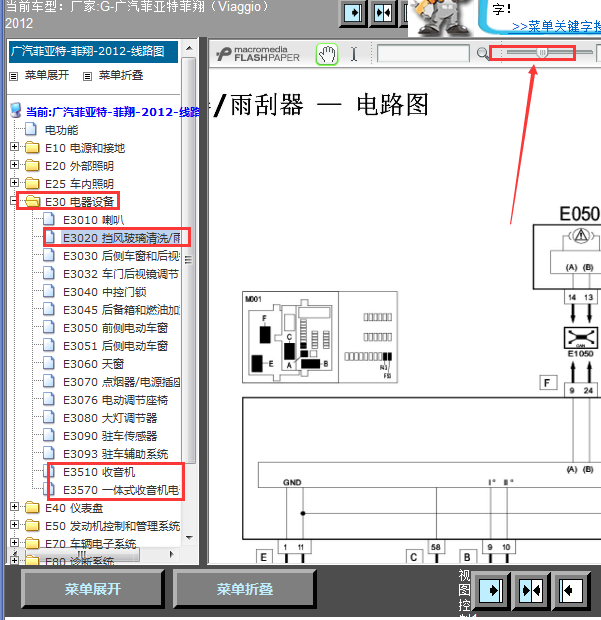Click the FlashPaper zoom slider handle
Image resolution: width=601 pixels, height=620 pixels.
click(x=542, y=52)
